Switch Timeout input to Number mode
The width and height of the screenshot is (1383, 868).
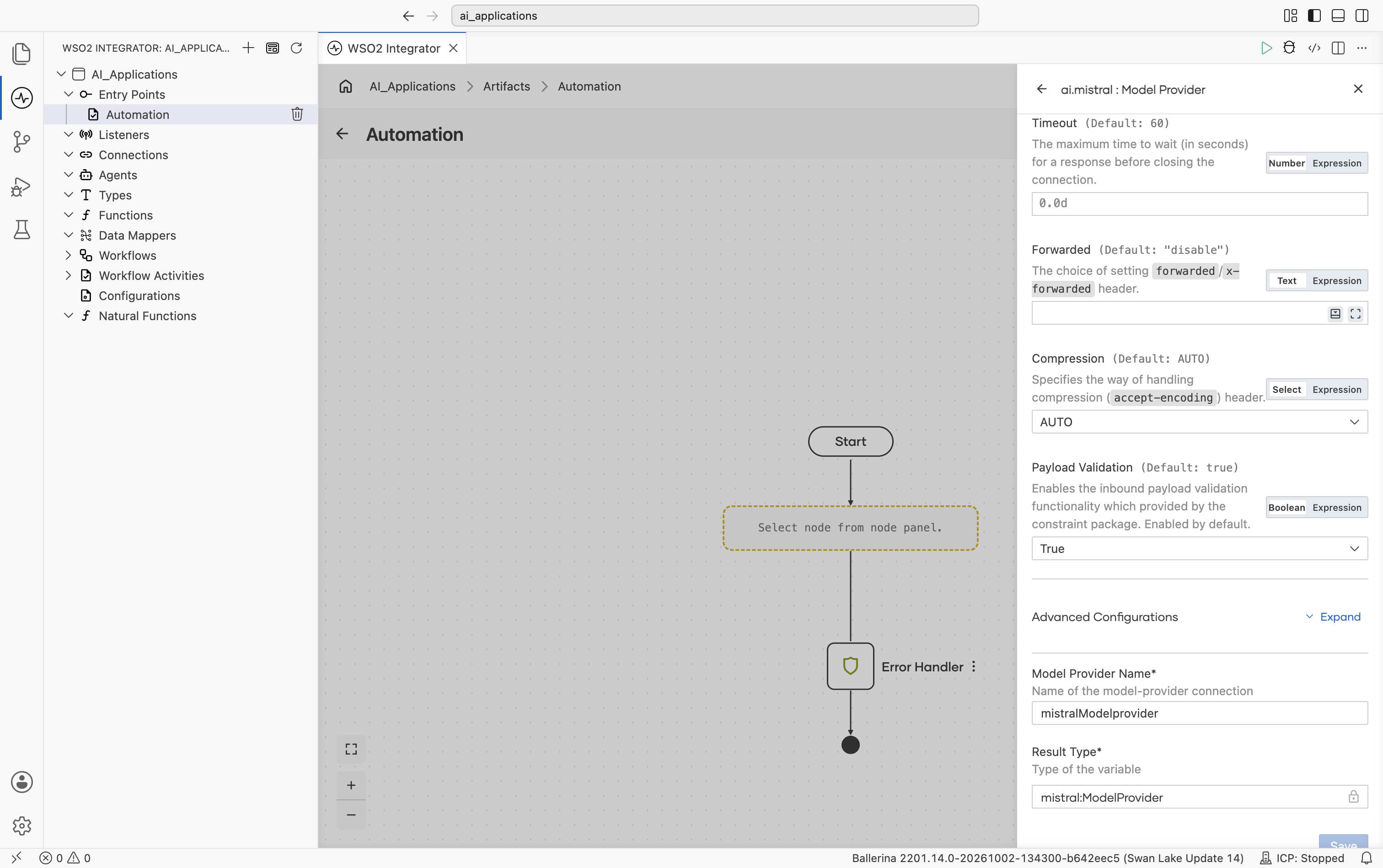tap(1286, 163)
